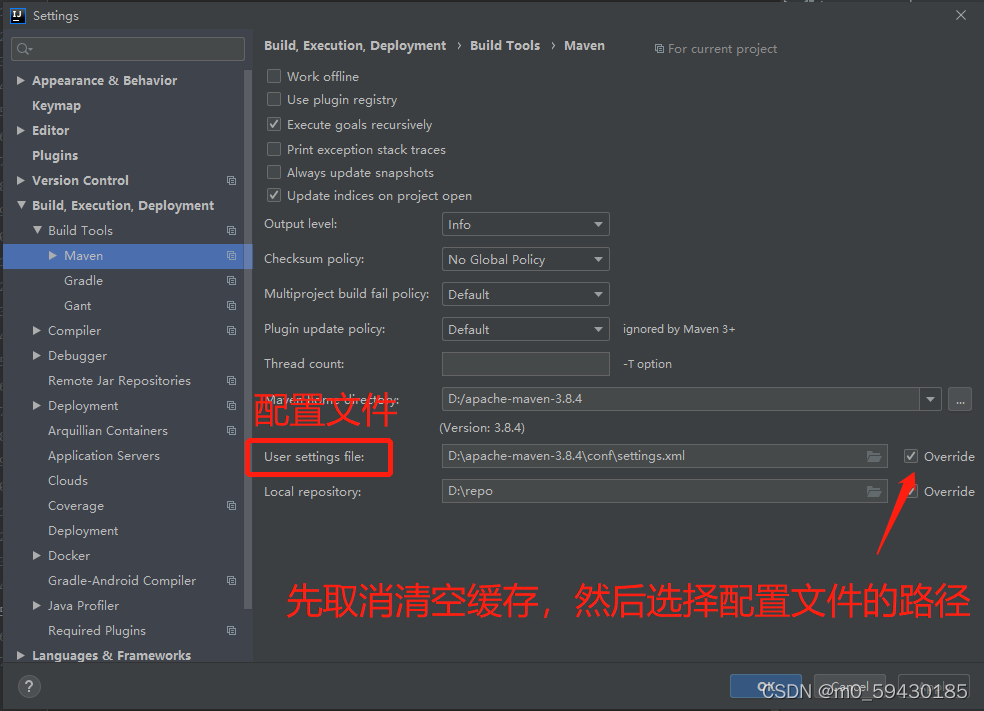Click the project-level icon beside Gradle-Android Compiler
This screenshot has height=711, width=984.
pos(232,581)
